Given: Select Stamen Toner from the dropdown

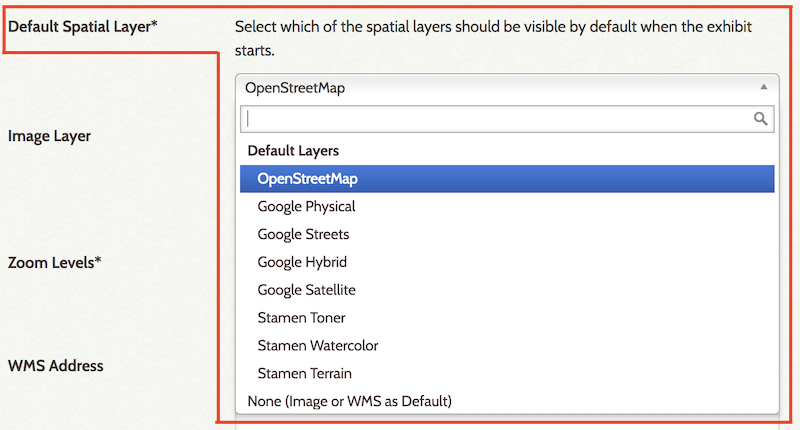Looking at the screenshot, I should click(301, 318).
